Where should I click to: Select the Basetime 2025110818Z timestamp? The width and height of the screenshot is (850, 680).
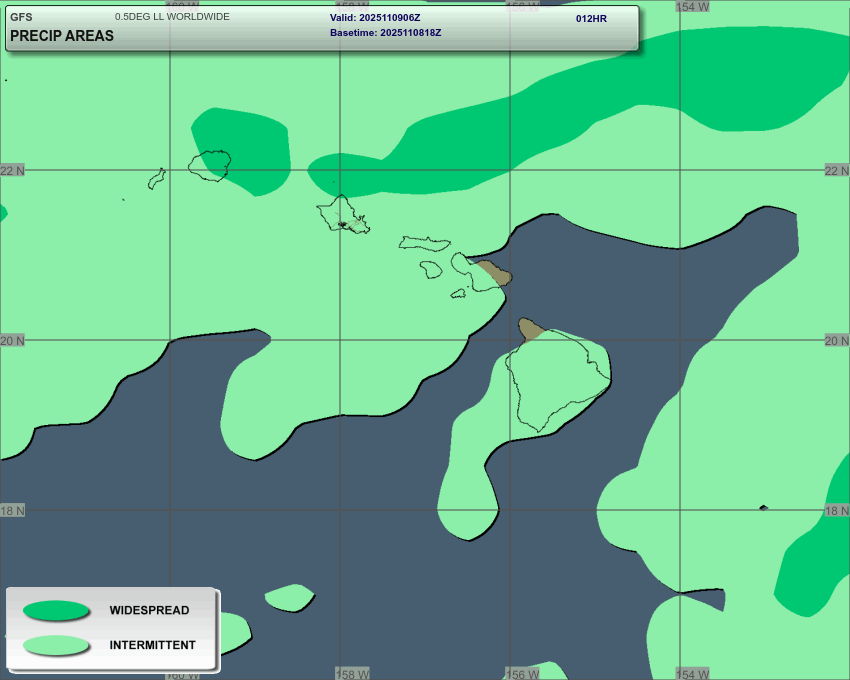385,33
